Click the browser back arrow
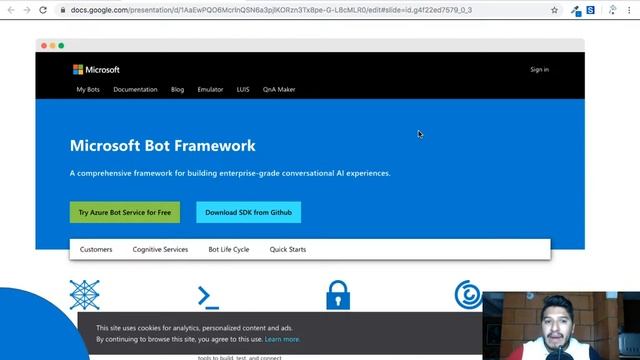 [11, 10]
